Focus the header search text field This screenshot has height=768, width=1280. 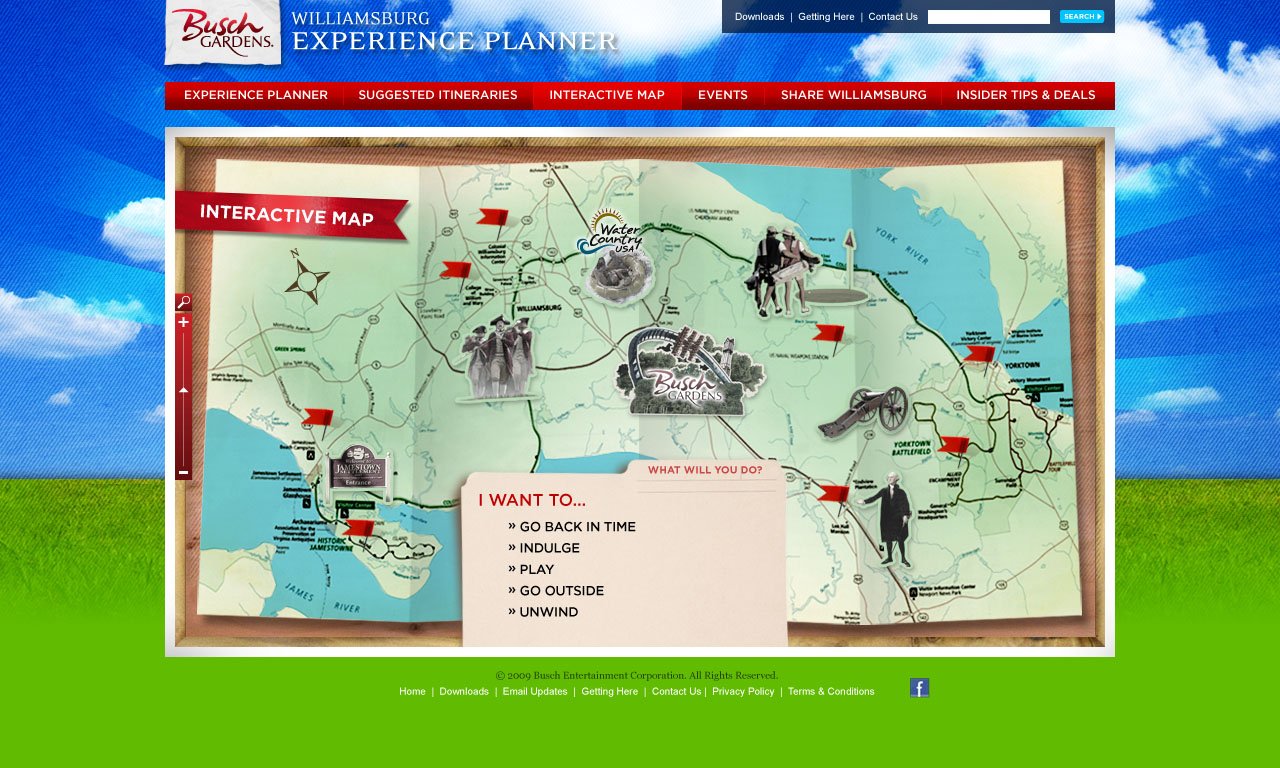point(989,17)
